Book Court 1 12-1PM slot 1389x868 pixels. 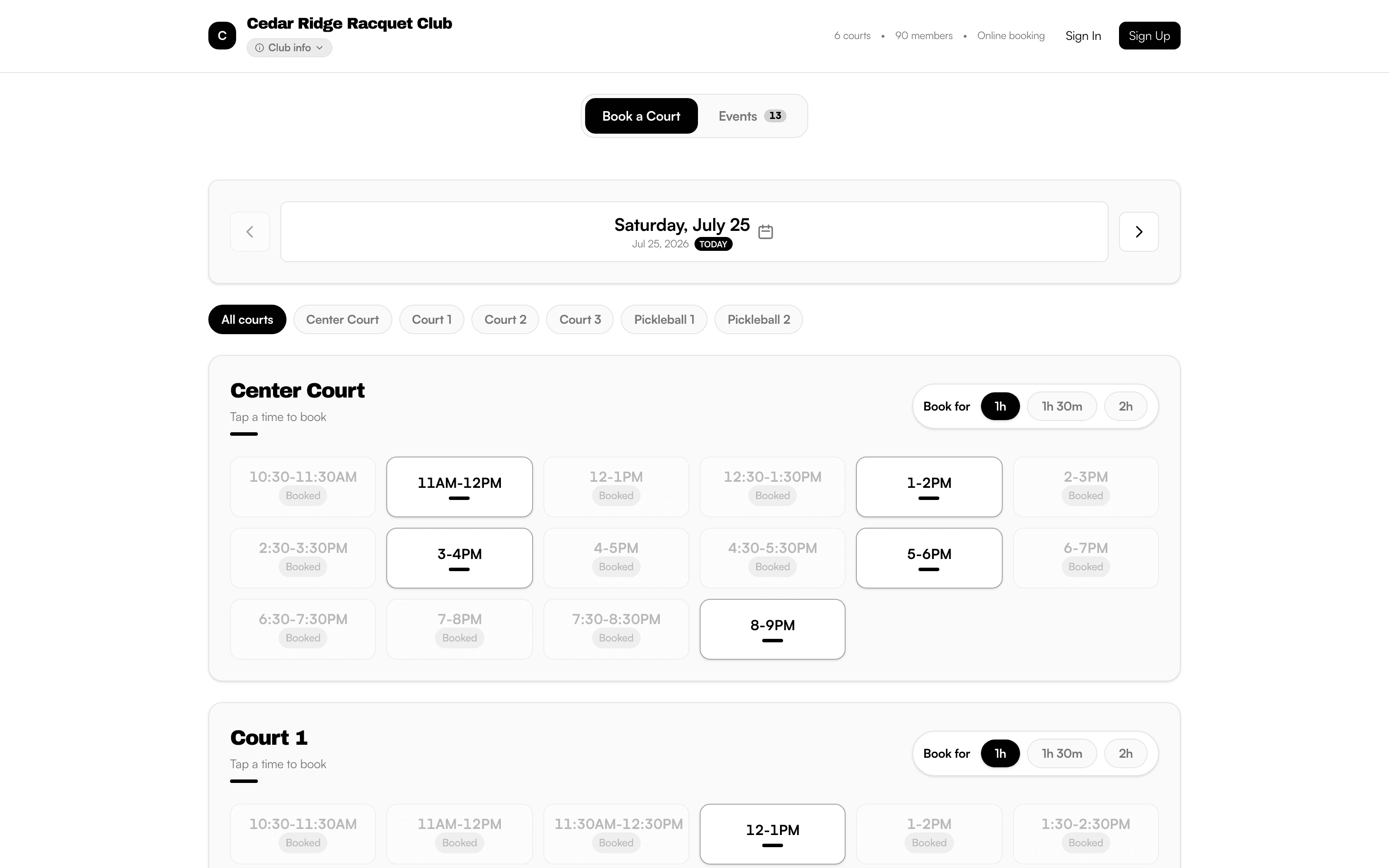(x=773, y=834)
